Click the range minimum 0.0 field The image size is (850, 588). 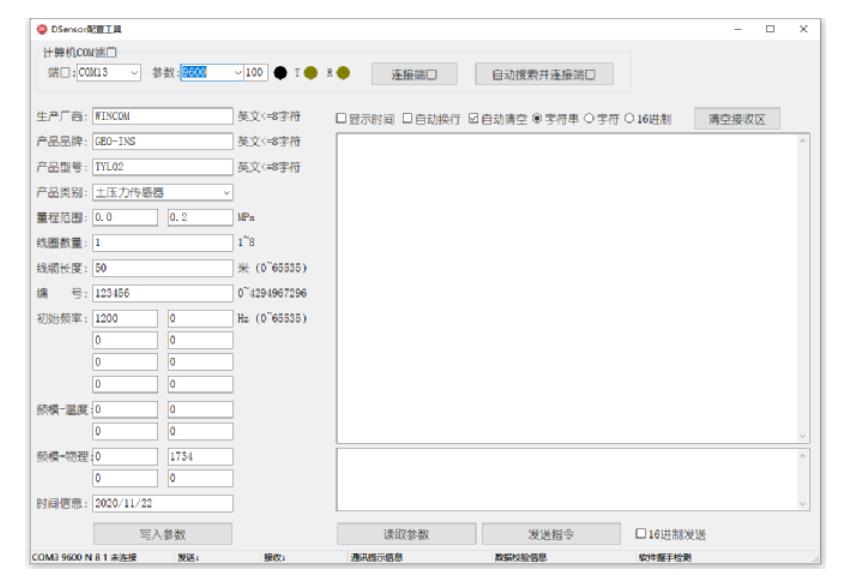coord(125,217)
